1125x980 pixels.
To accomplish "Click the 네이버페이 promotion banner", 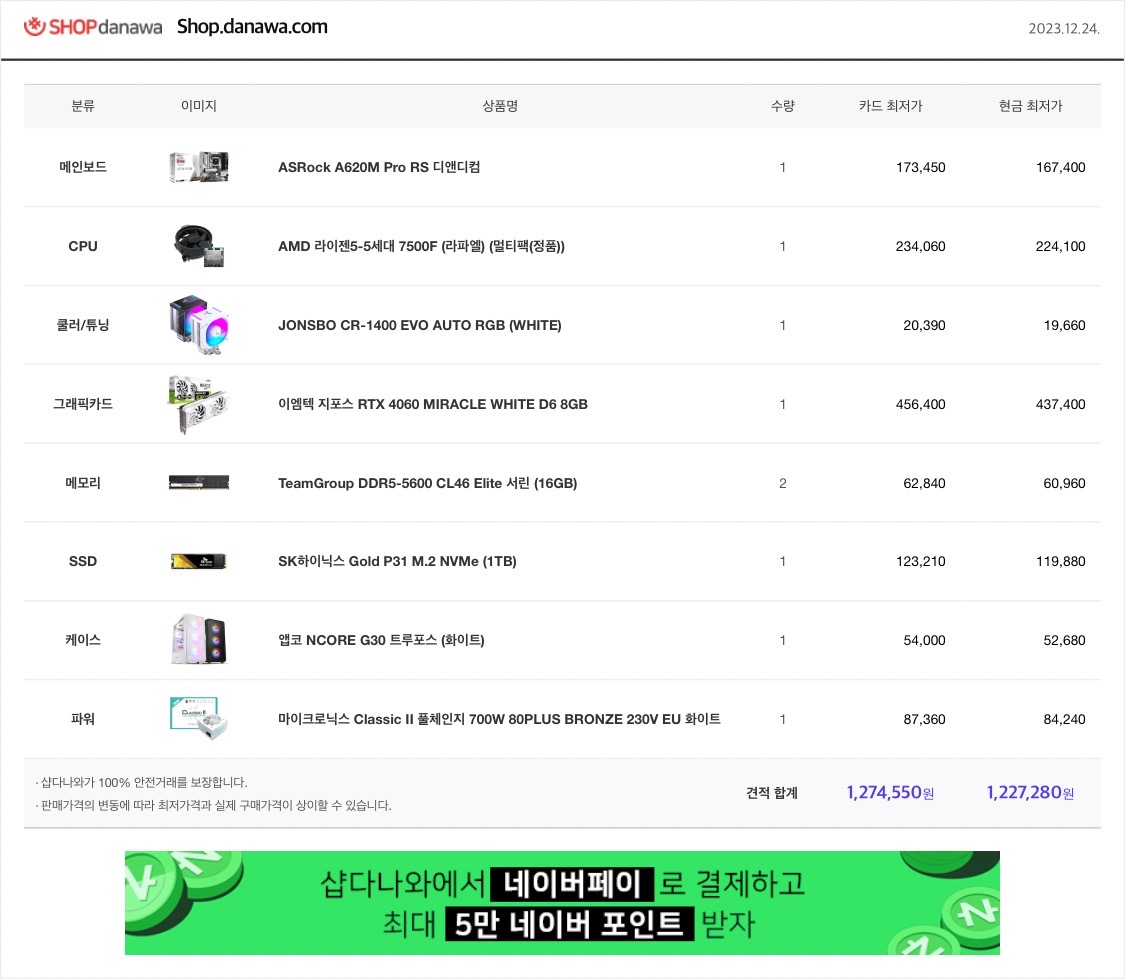I will tap(562, 903).
